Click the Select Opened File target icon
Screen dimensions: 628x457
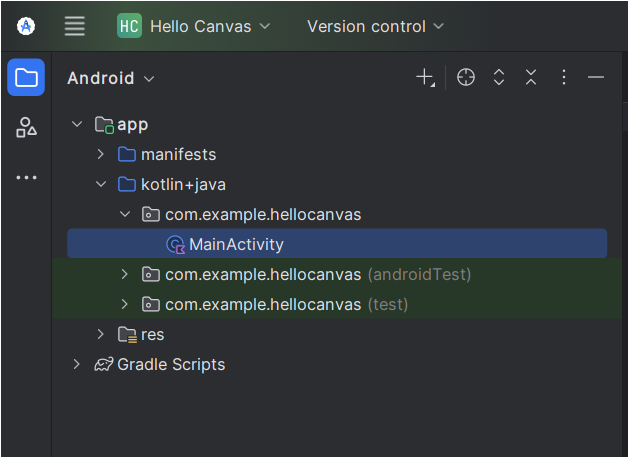[466, 77]
